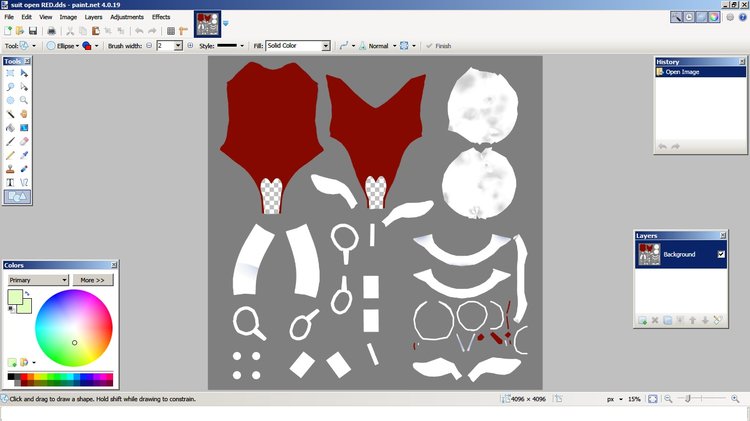Screen dimensions: 750x421
Task: Select the Open Image history entry
Action: [x=700, y=72]
